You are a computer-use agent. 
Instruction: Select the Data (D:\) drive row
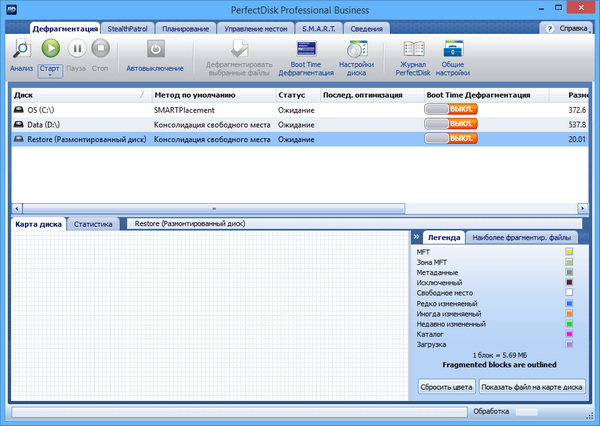click(x=80, y=124)
